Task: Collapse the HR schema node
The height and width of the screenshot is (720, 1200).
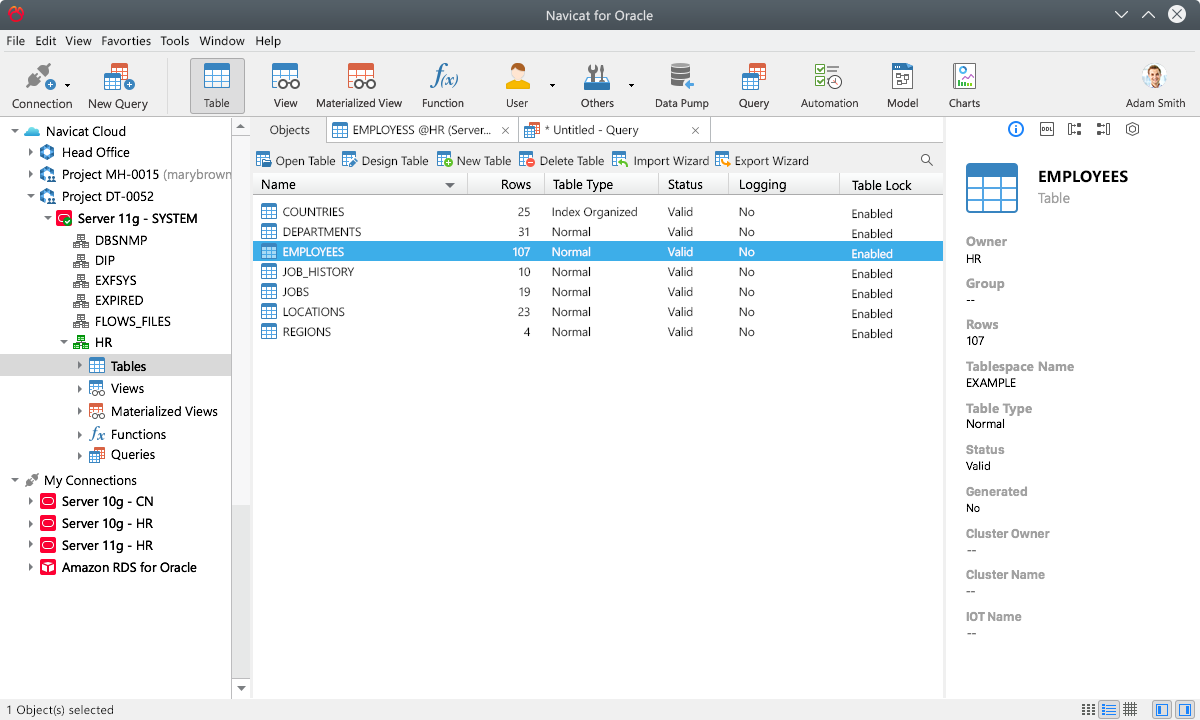Action: click(x=64, y=342)
